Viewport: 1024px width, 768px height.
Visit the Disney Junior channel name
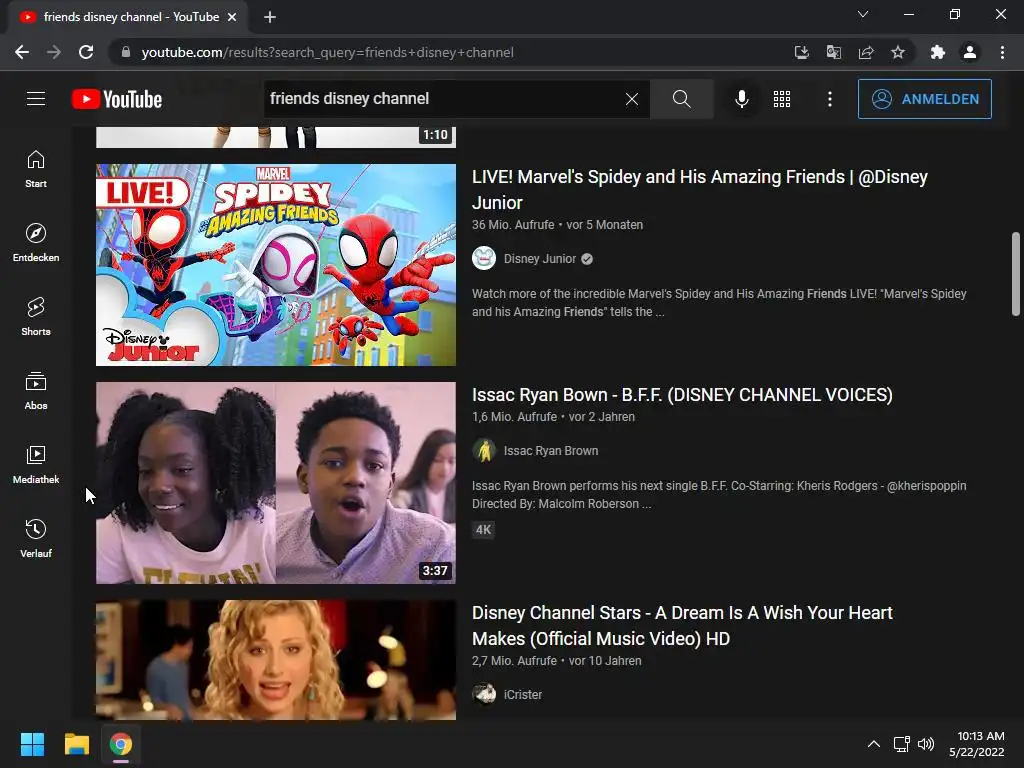point(539,259)
